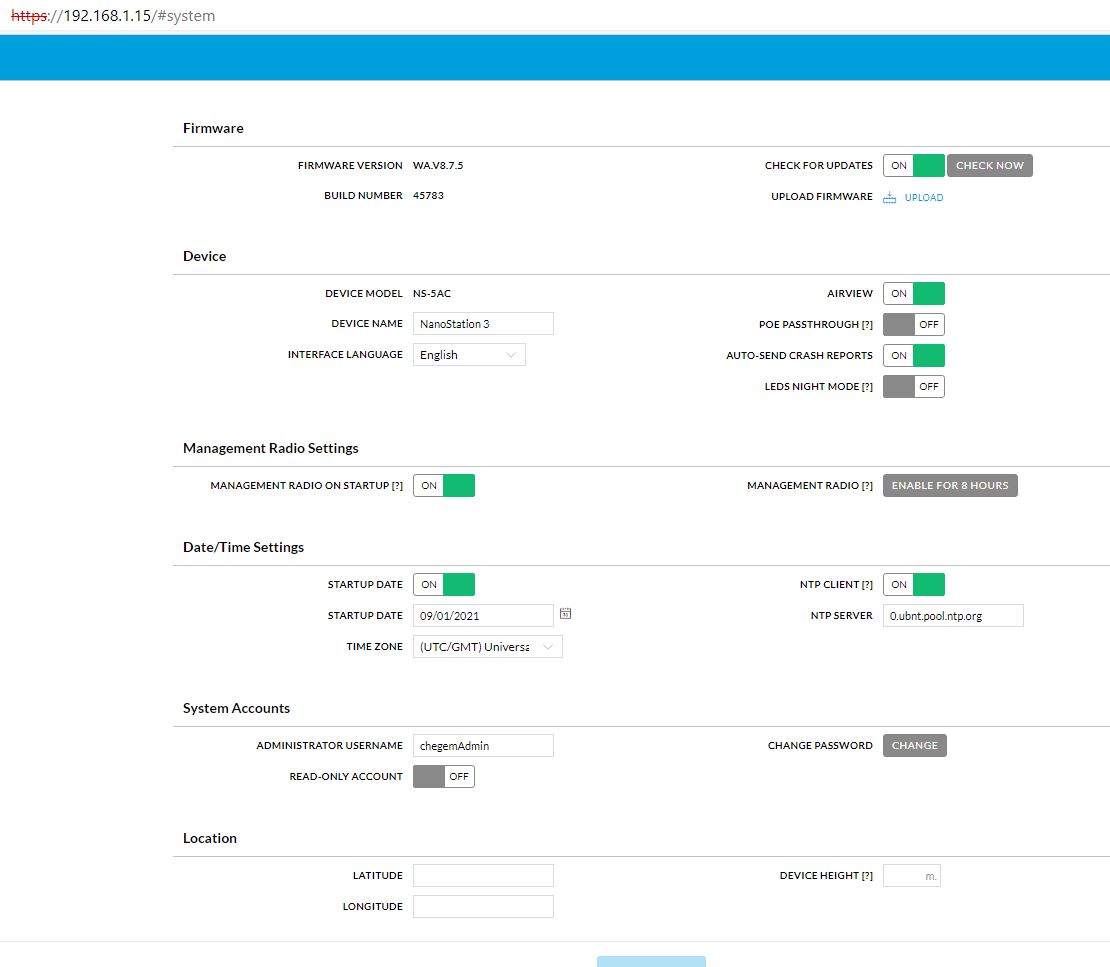Turn off the AirView switch
The height and width of the screenshot is (967, 1110).
913,293
